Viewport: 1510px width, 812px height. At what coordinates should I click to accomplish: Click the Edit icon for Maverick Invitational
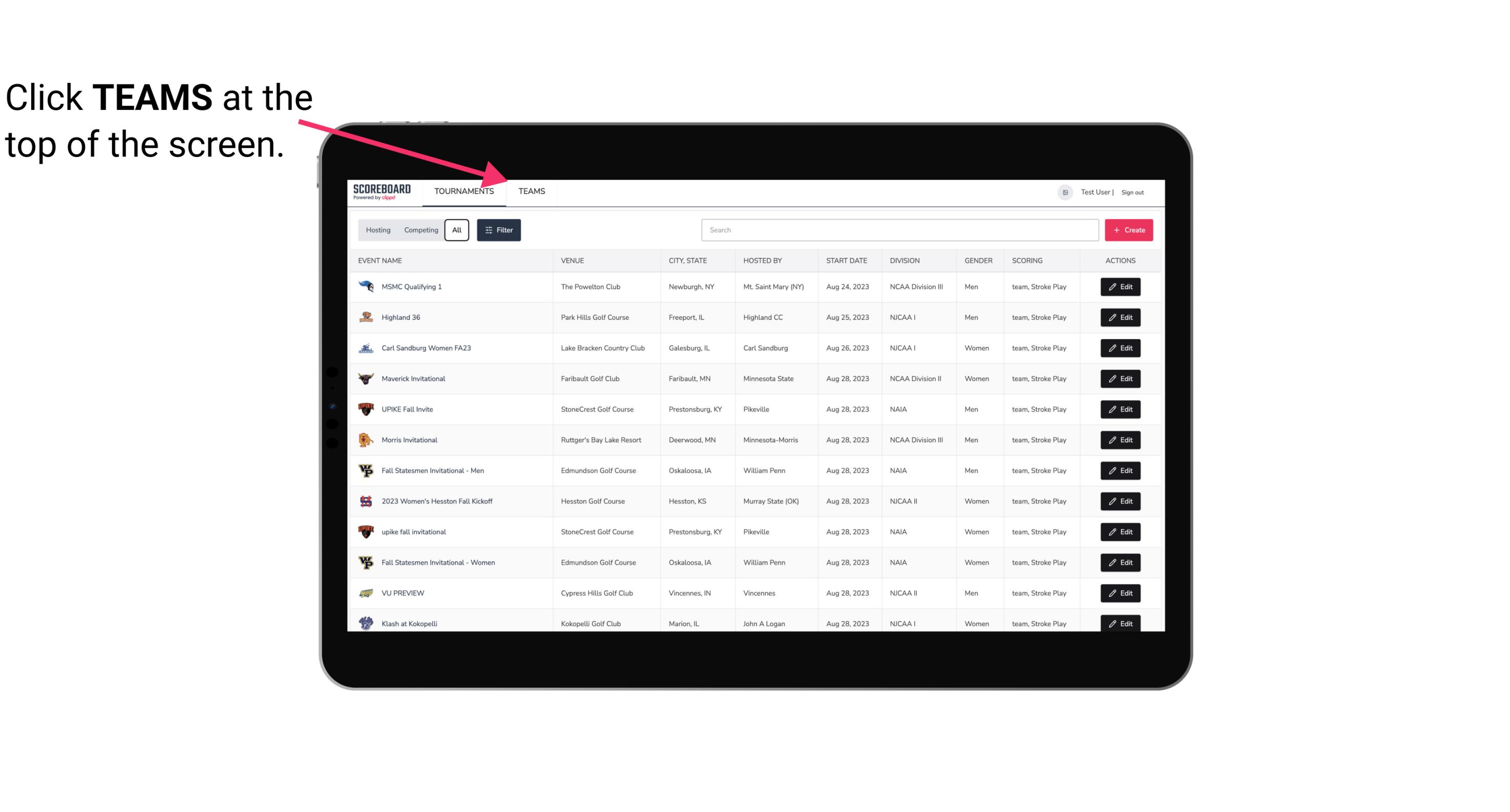(x=1121, y=378)
